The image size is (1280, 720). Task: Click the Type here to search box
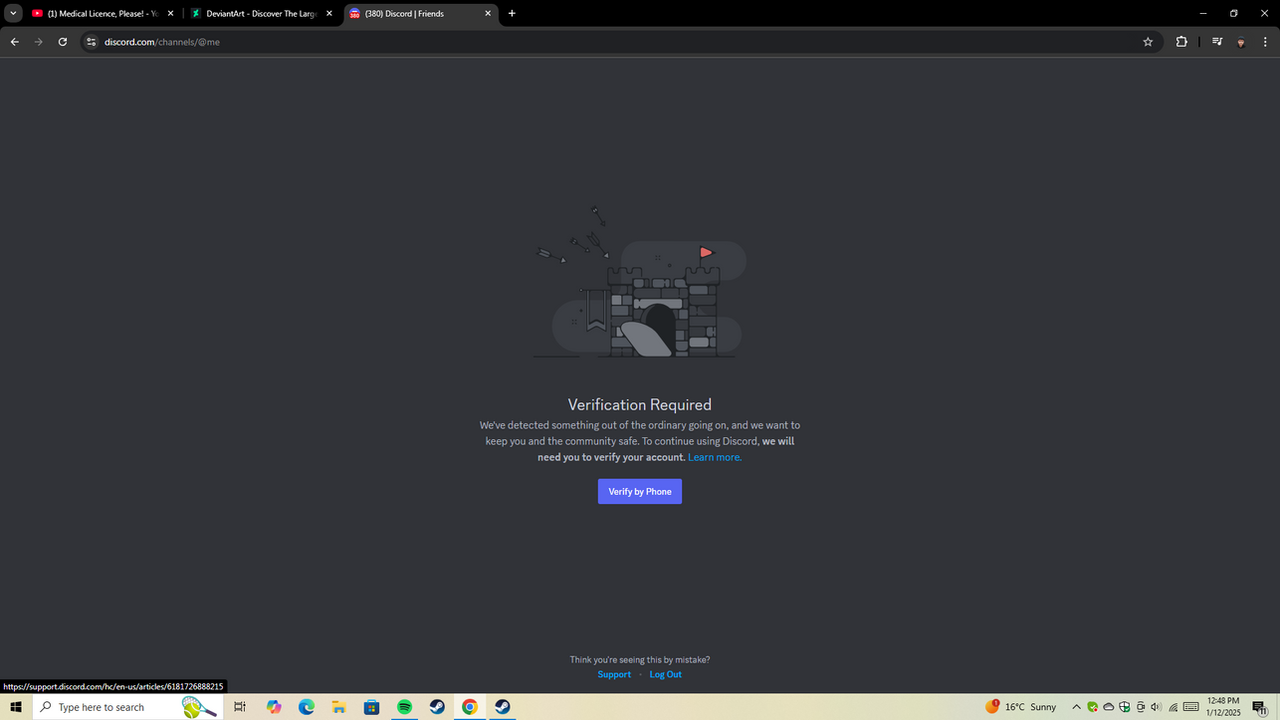point(127,707)
